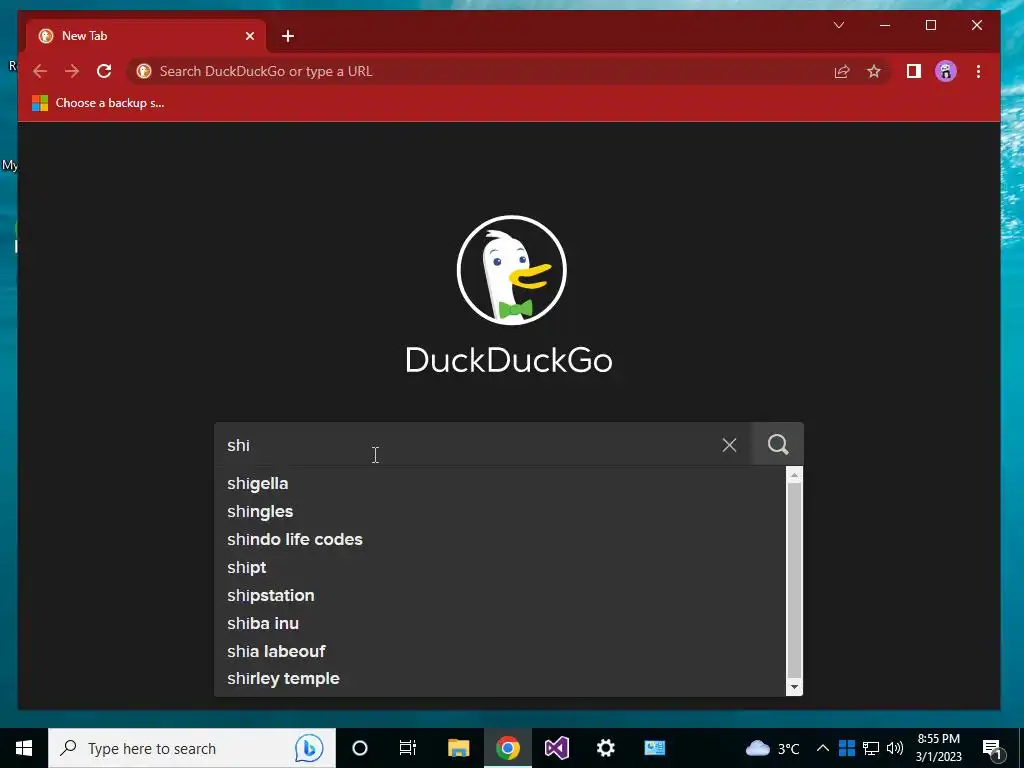The image size is (1024, 768).
Task: Choose the 'shigella' suggestion
Action: click(500, 483)
